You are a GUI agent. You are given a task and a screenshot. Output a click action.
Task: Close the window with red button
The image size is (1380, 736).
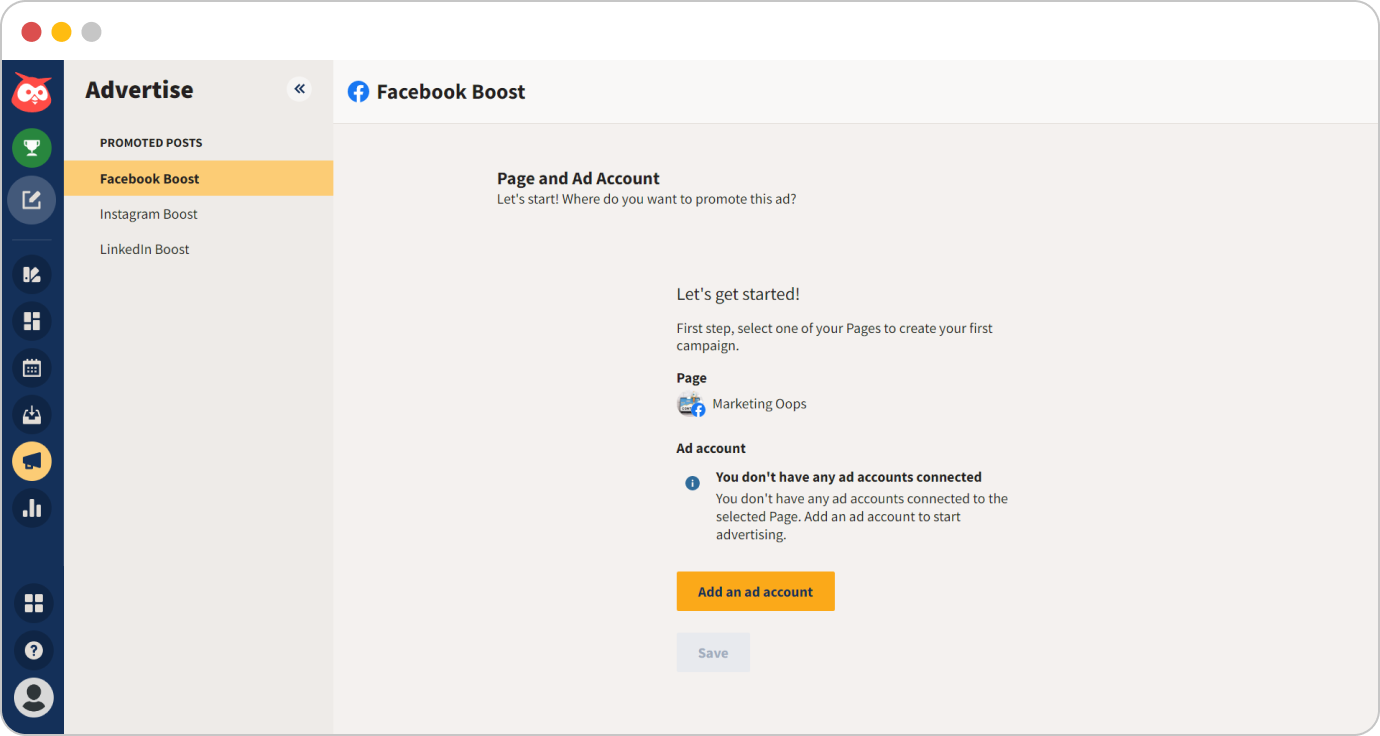pyautogui.click(x=32, y=32)
